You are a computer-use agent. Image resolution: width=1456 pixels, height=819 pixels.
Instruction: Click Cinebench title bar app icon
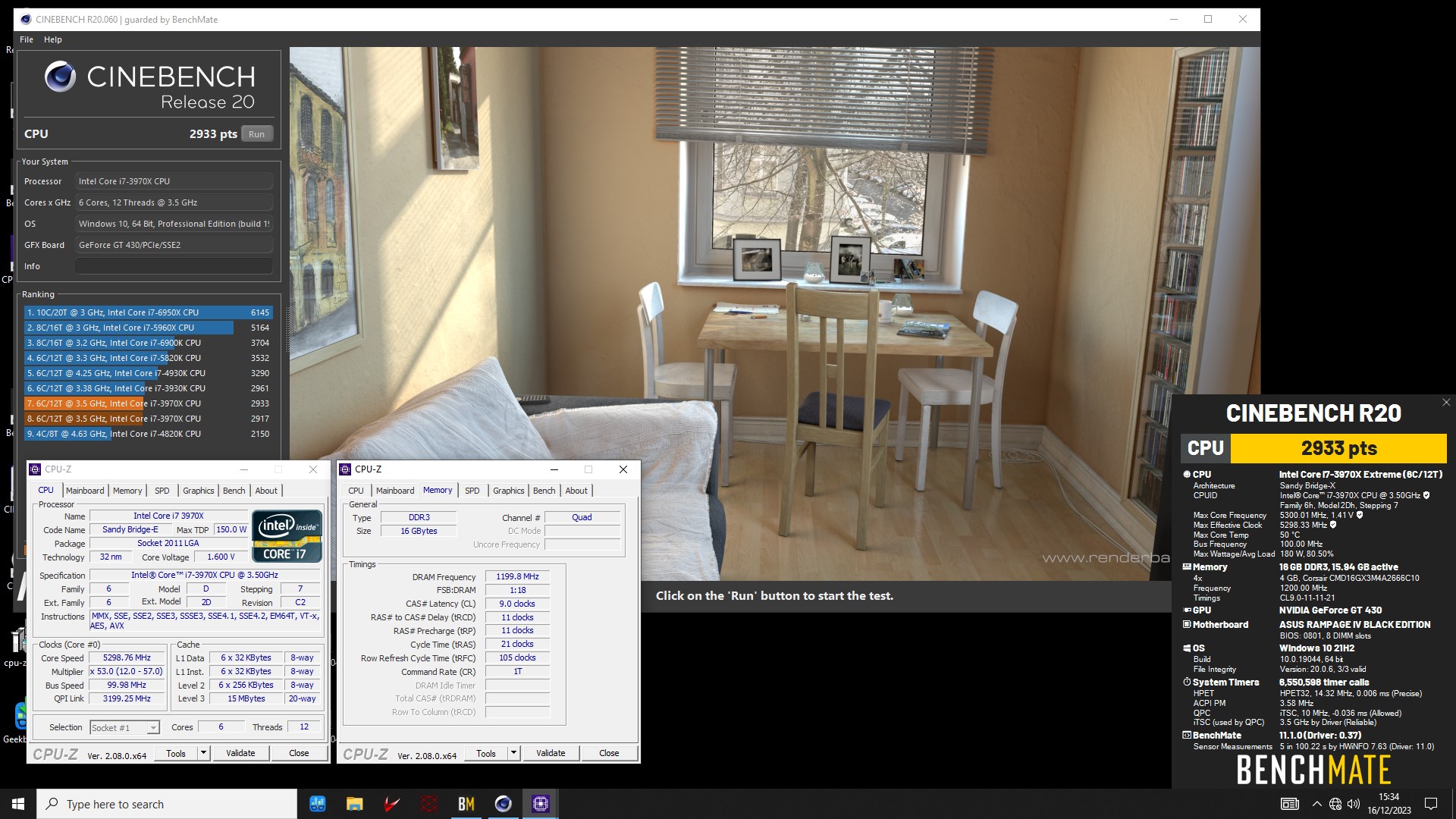[26, 19]
